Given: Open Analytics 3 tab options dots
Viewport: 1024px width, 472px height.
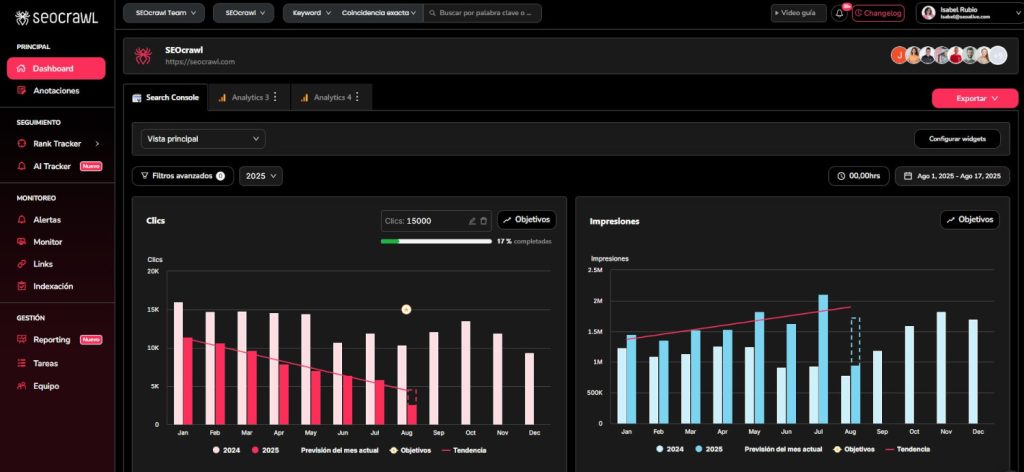Looking at the screenshot, I should (275, 97).
